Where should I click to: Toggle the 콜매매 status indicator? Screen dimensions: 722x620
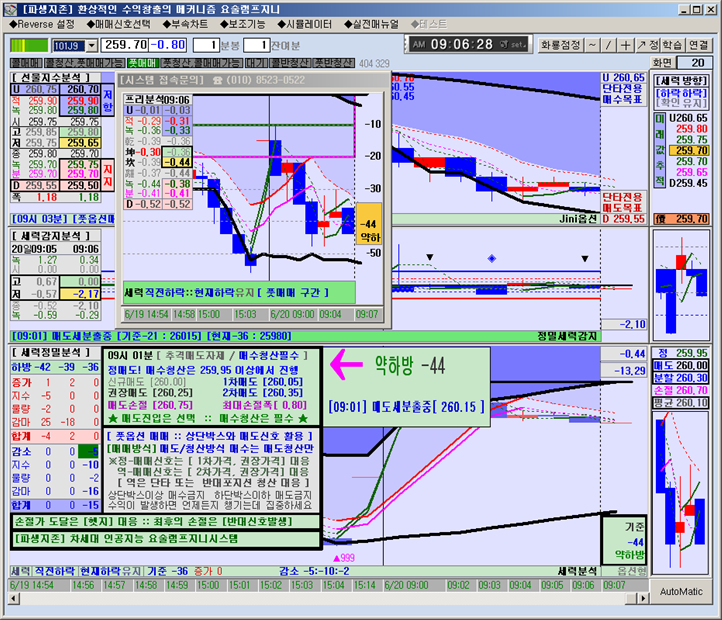26,63
